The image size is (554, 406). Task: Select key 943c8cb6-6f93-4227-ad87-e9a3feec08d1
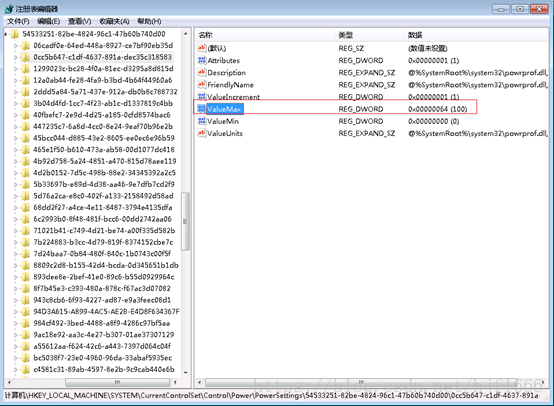102,300
